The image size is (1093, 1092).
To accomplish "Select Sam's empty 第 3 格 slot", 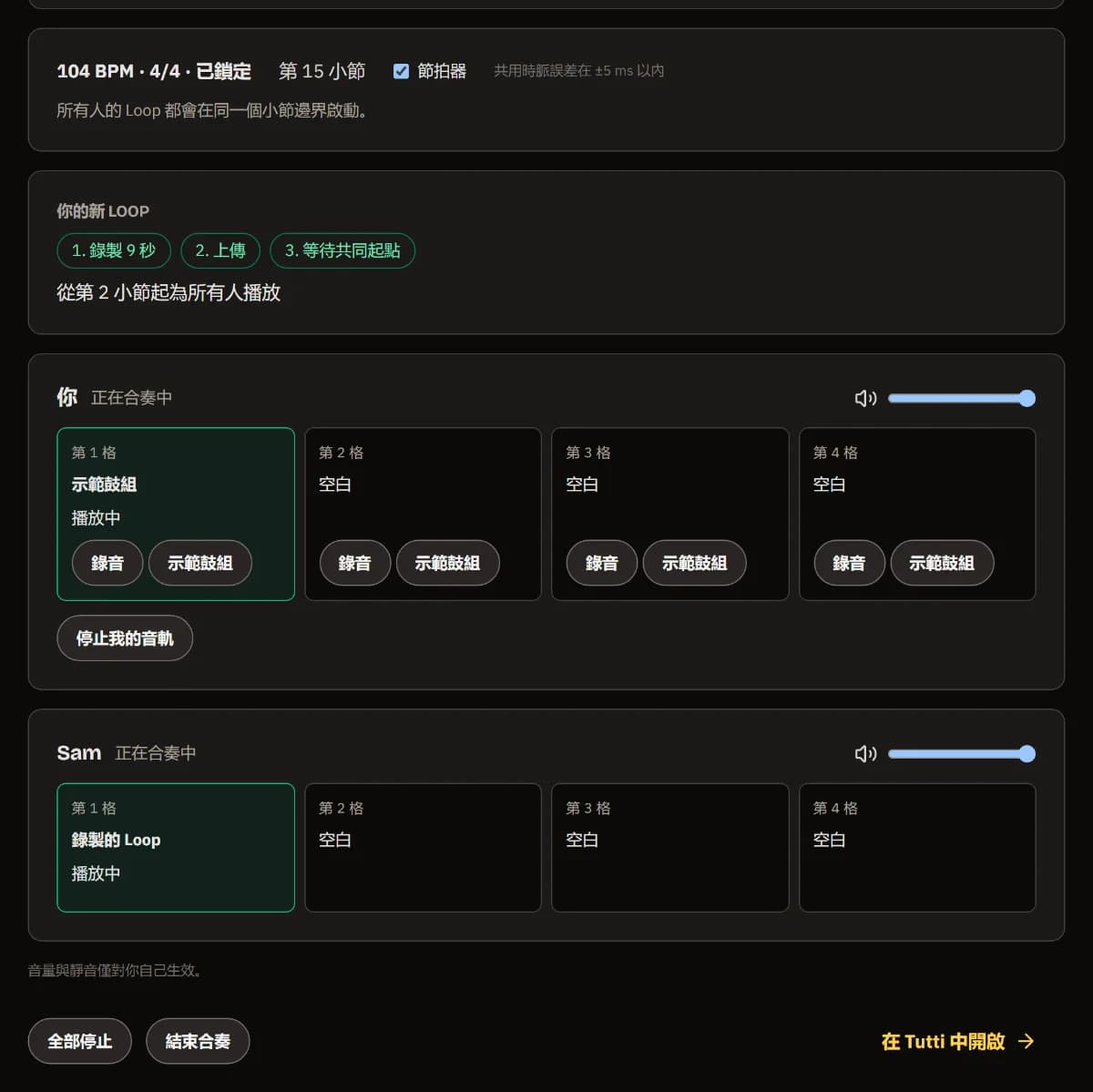I will pyautogui.click(x=670, y=848).
